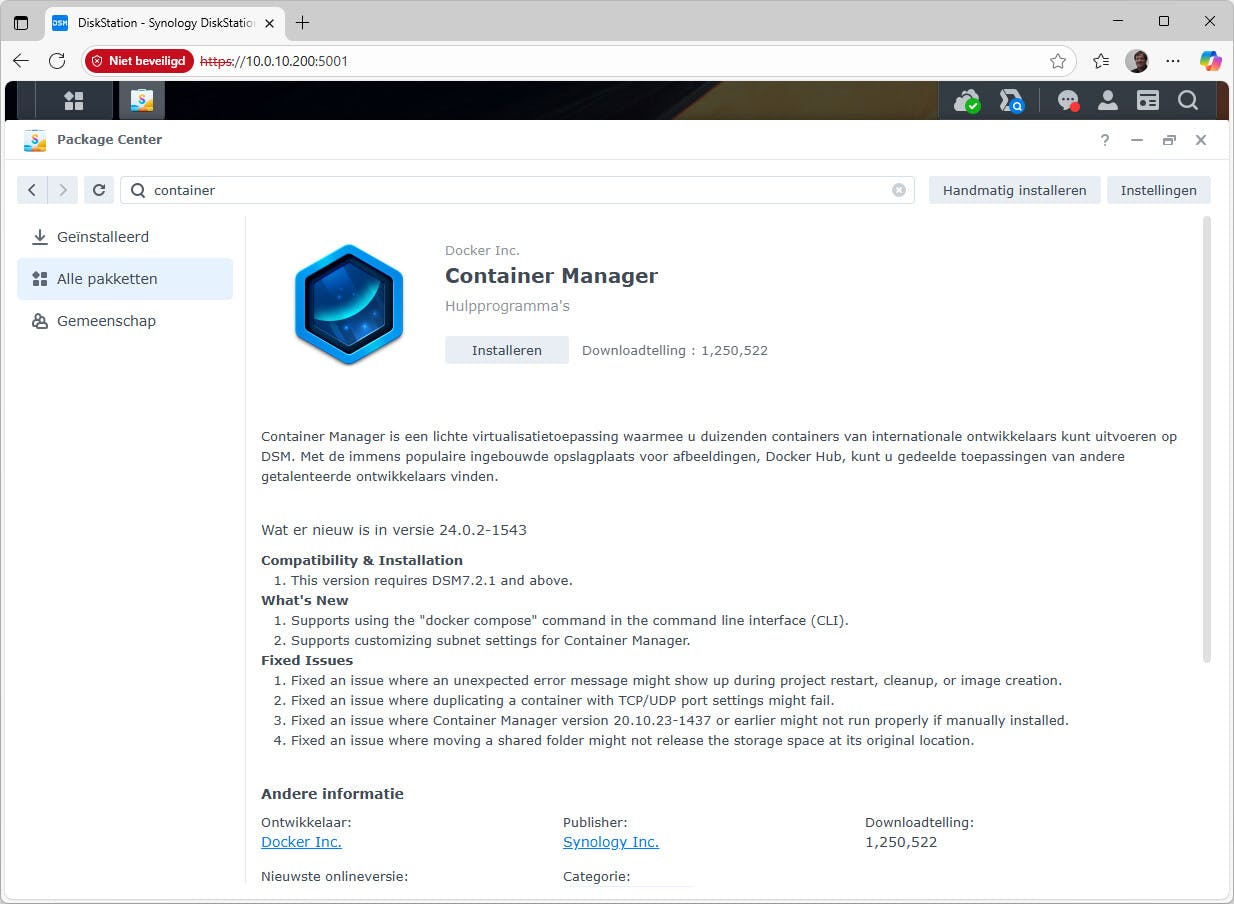Open the DSM main menu grid icon
This screenshot has width=1234, height=904.
[74, 100]
